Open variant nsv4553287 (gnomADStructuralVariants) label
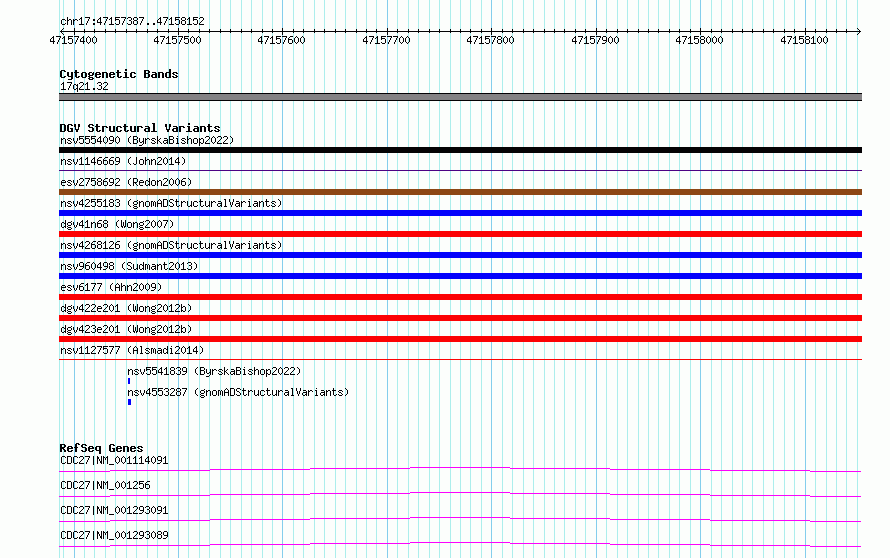Screen dimensions: 890x558 (x=238, y=392)
